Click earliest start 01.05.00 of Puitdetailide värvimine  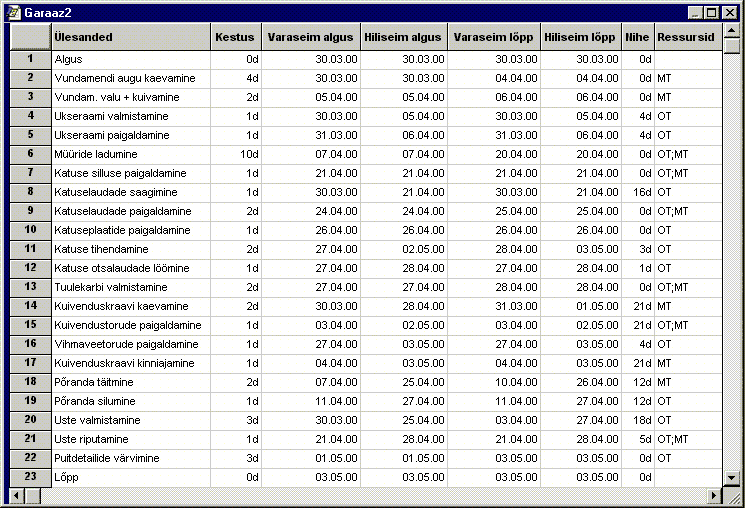click(x=311, y=459)
